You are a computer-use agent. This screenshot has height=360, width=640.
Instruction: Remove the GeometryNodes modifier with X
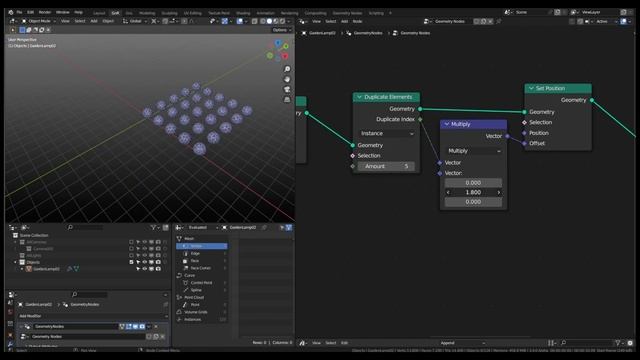[156, 327]
